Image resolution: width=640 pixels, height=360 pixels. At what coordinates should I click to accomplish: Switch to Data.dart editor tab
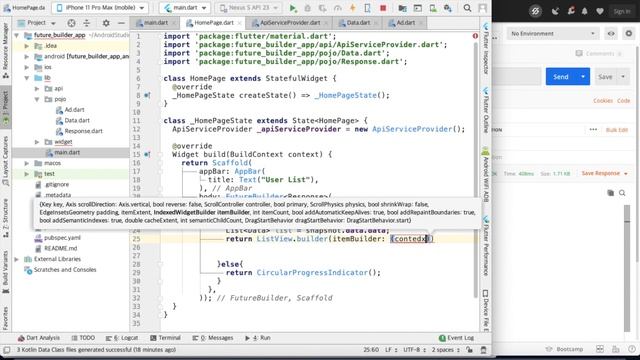358,23
